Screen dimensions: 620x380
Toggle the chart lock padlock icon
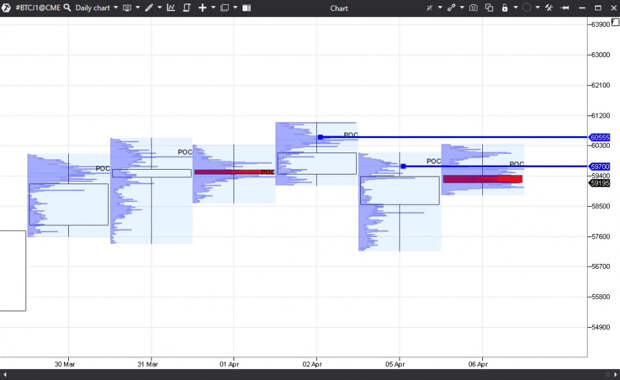(x=505, y=8)
